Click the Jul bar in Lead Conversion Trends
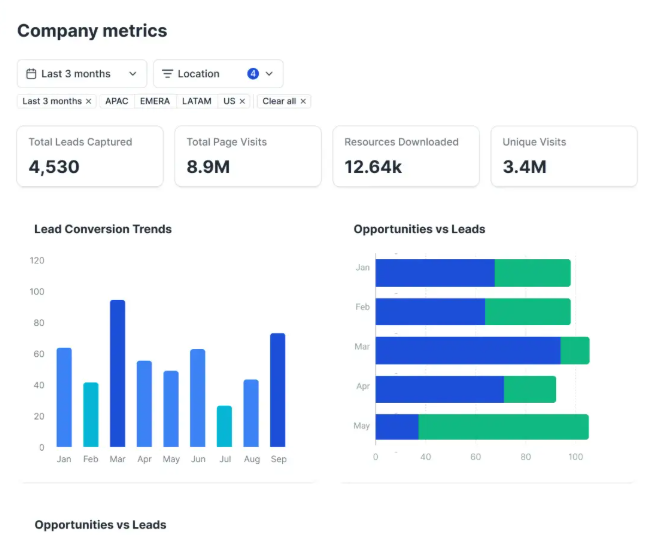The width and height of the screenshot is (645, 535). [225, 426]
